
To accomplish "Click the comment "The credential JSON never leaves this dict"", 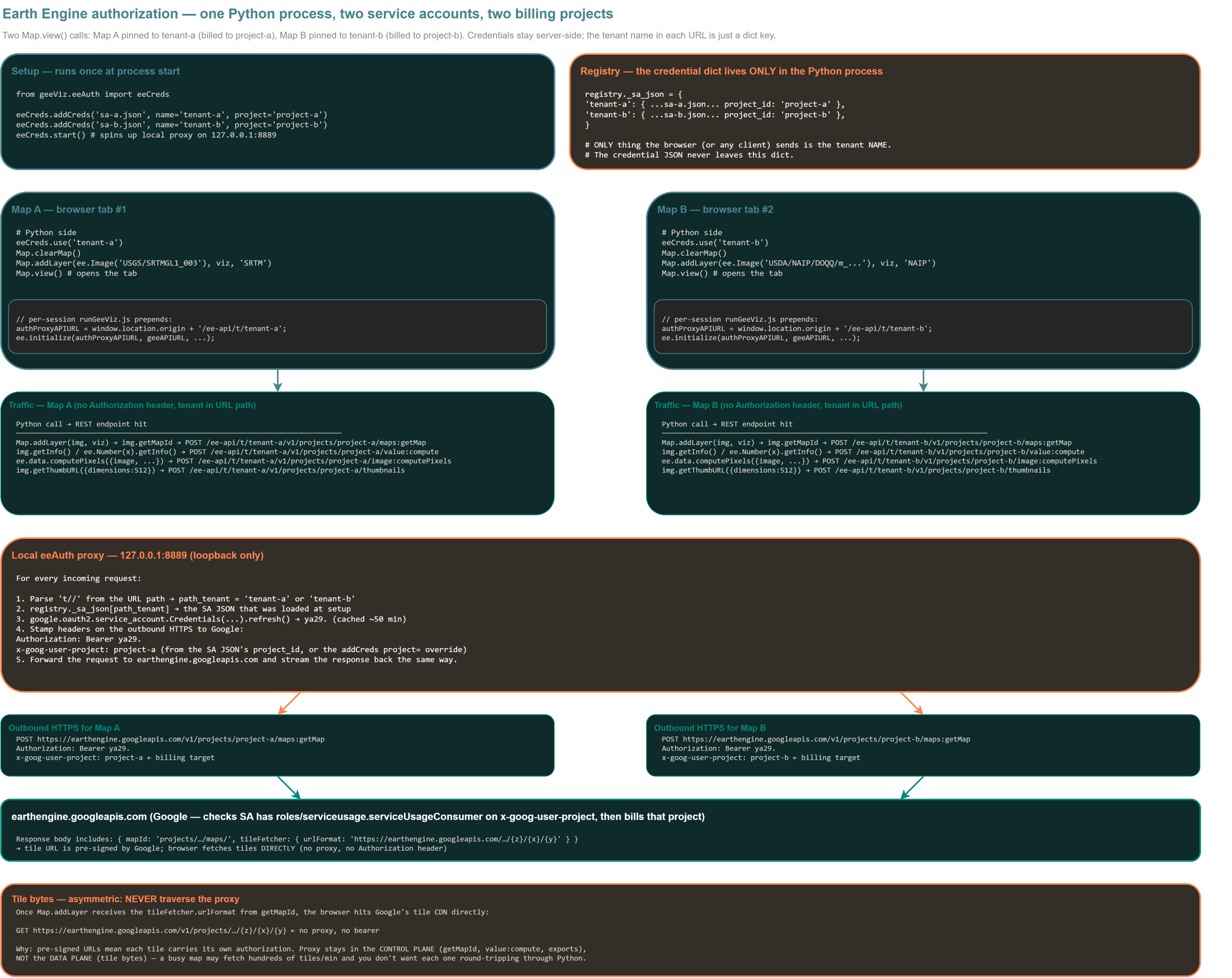I will click(690, 155).
